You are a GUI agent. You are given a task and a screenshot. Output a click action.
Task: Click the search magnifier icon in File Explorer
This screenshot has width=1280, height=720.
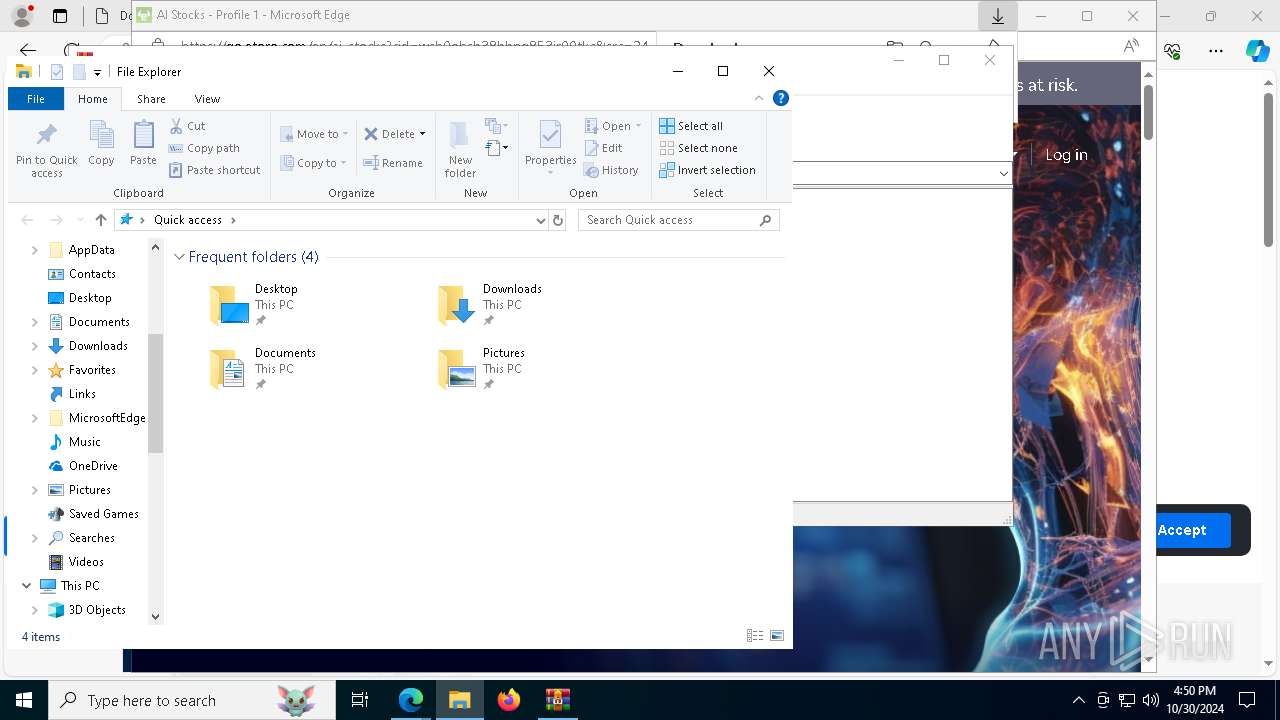pyautogui.click(x=766, y=220)
